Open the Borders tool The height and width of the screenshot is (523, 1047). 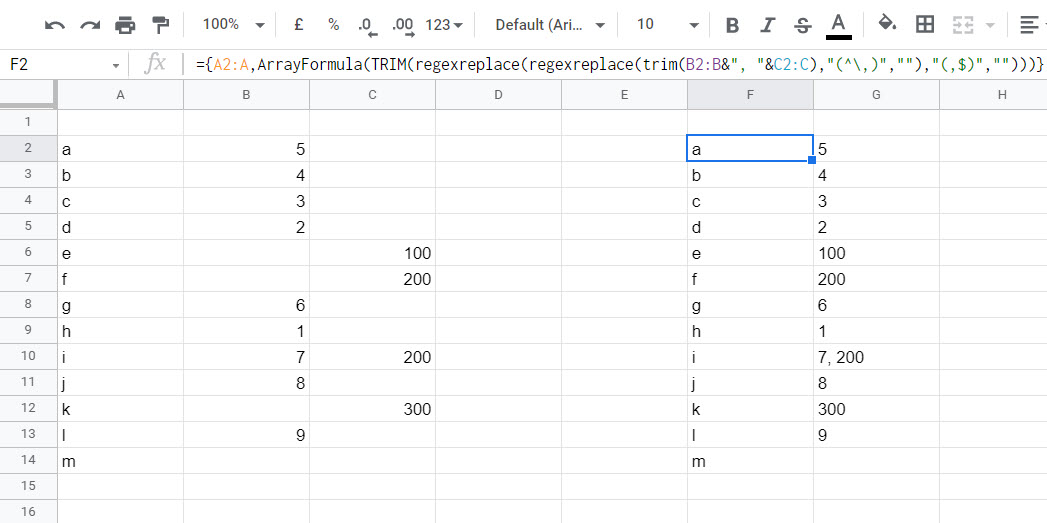pyautogui.click(x=925, y=25)
